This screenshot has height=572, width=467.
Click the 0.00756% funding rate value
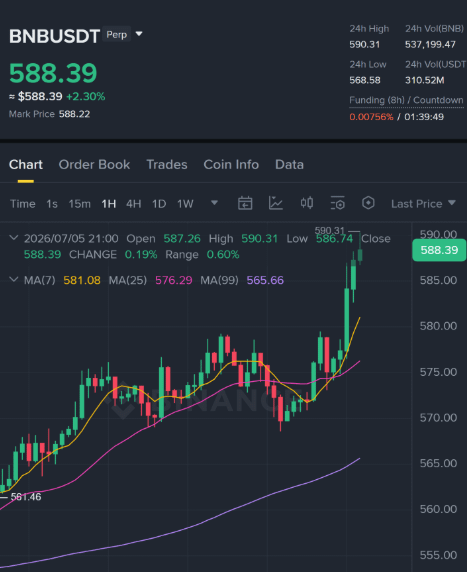point(371,117)
